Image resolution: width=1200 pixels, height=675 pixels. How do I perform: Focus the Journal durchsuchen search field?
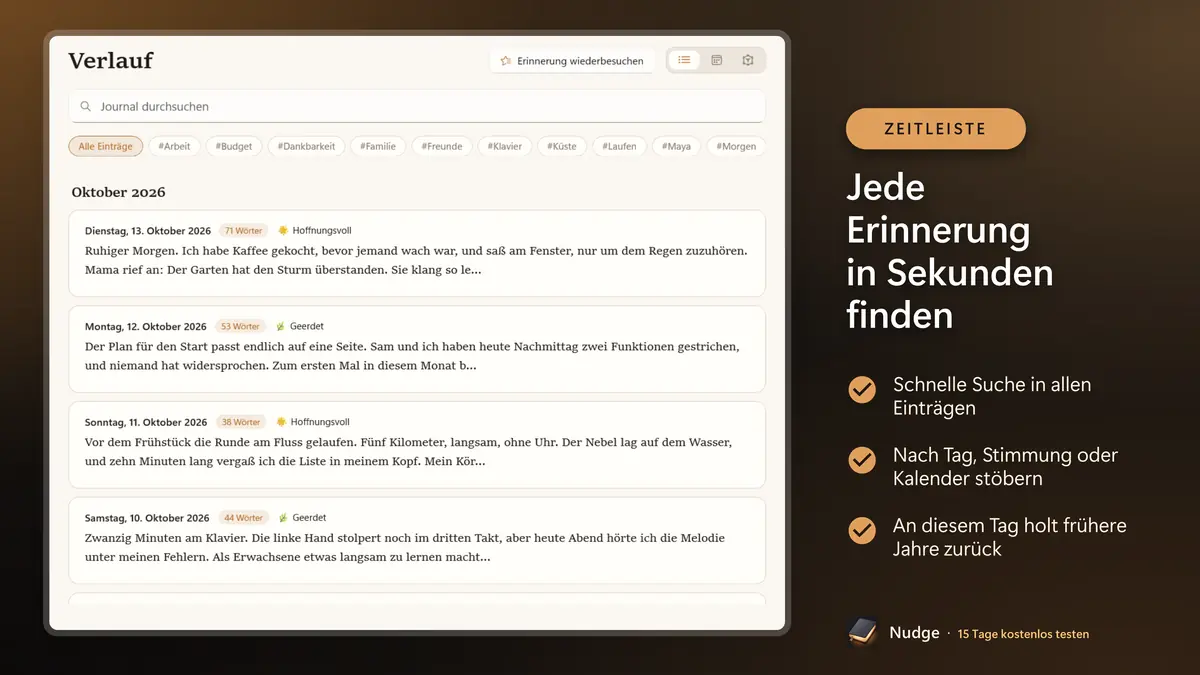coord(417,106)
